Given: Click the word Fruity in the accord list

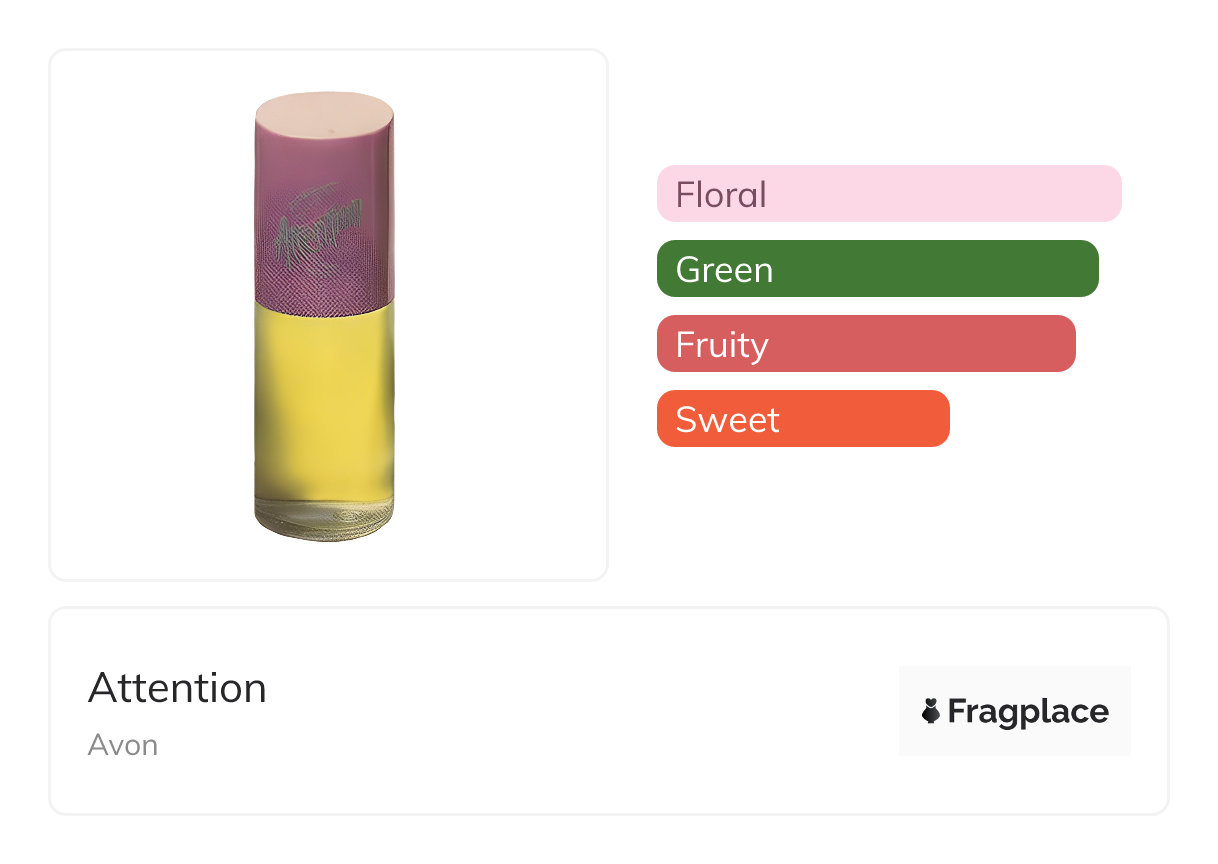Looking at the screenshot, I should [x=722, y=345].
